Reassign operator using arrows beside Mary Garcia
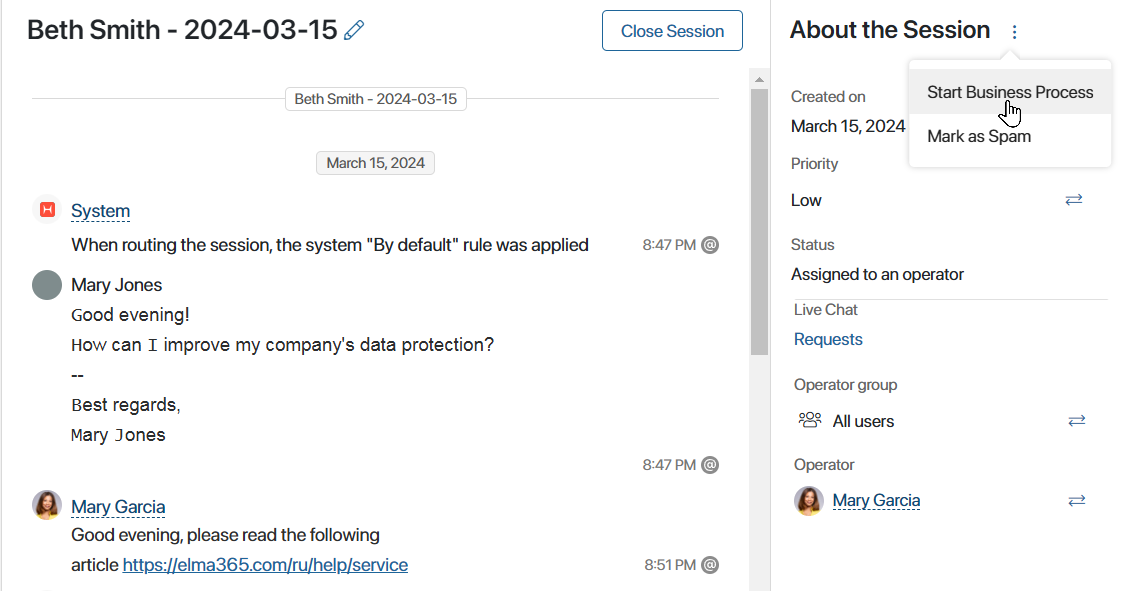The image size is (1122, 591). click(1076, 500)
